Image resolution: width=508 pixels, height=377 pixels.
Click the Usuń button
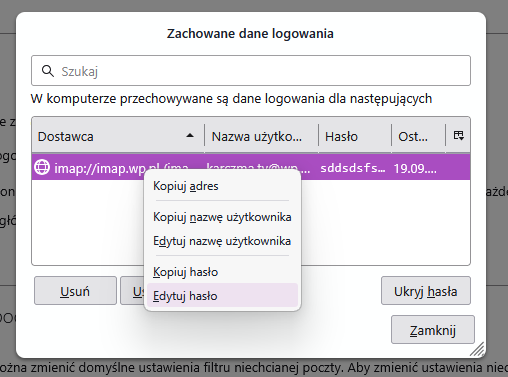pyautogui.click(x=75, y=291)
